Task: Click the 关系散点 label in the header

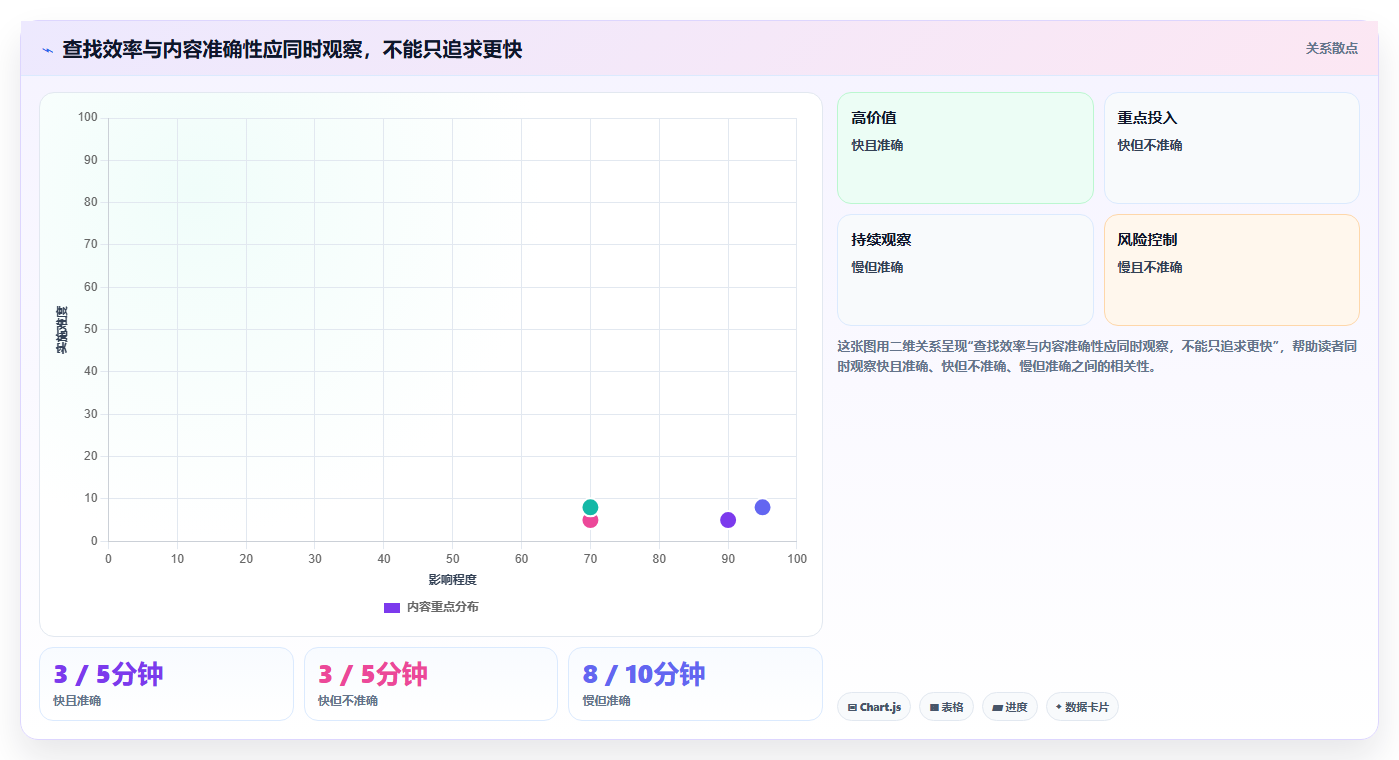Action: (x=1331, y=48)
